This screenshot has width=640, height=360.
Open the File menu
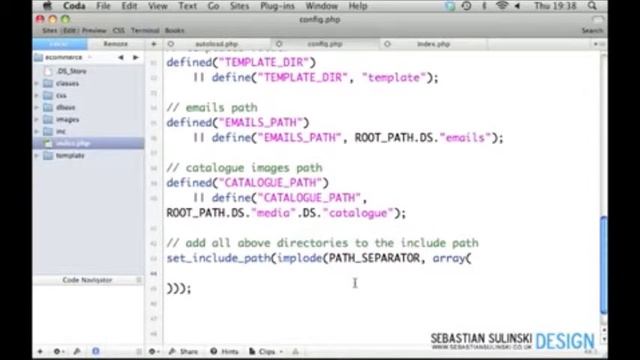[x=103, y=6]
